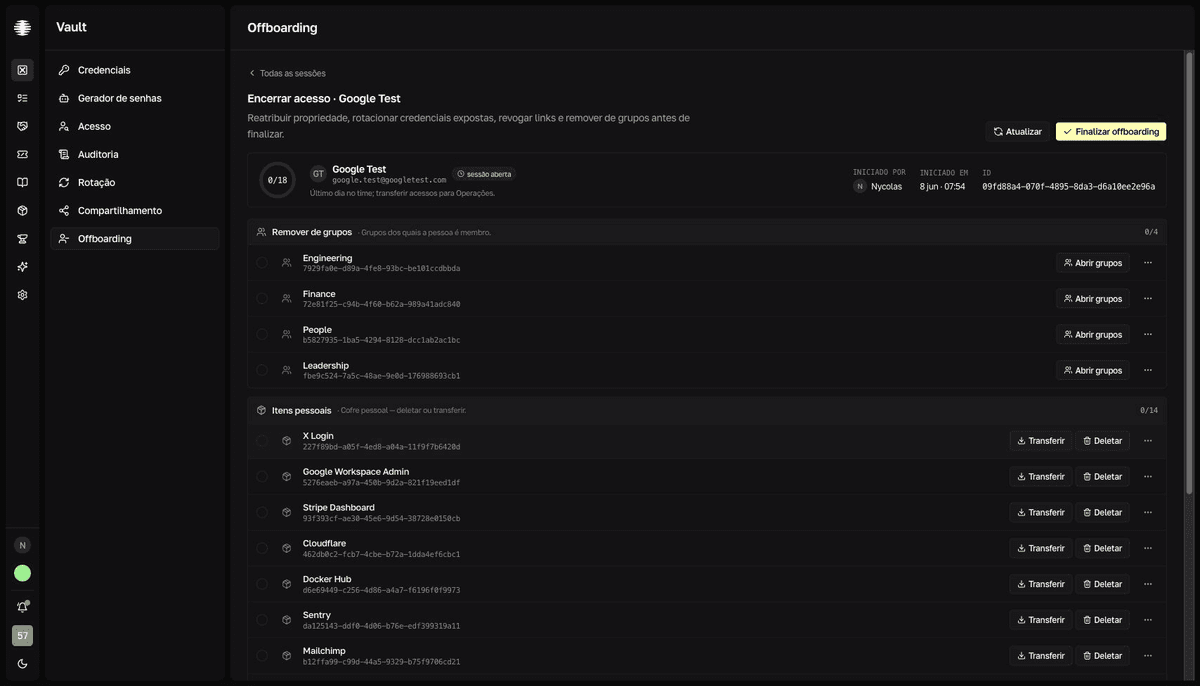
Task: Click Transferir for Stripe Dashboard
Action: pos(1041,512)
